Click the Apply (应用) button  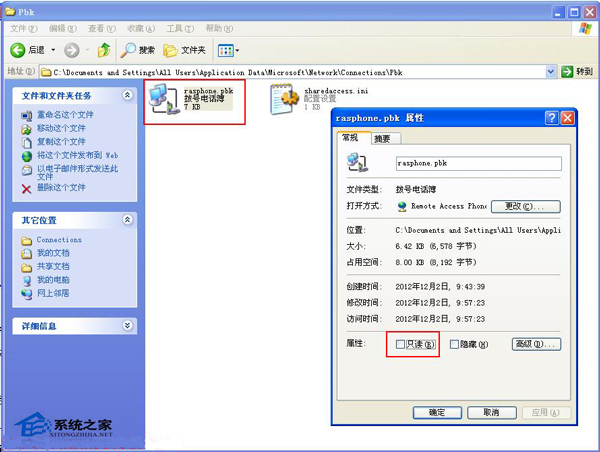click(546, 413)
